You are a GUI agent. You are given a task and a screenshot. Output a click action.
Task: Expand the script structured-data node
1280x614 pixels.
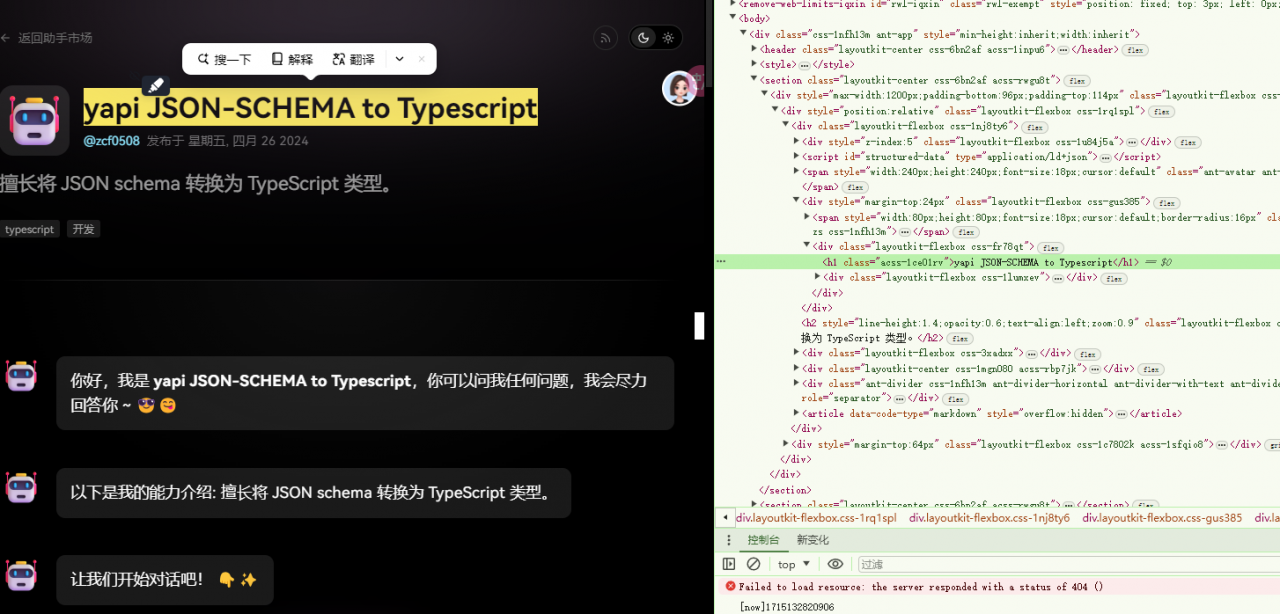click(x=797, y=158)
